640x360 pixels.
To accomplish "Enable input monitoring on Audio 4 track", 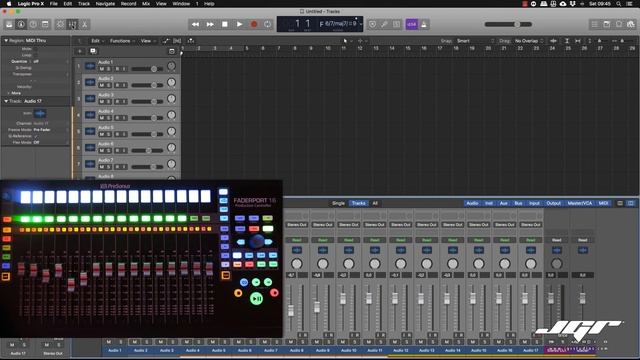I will tap(124, 118).
